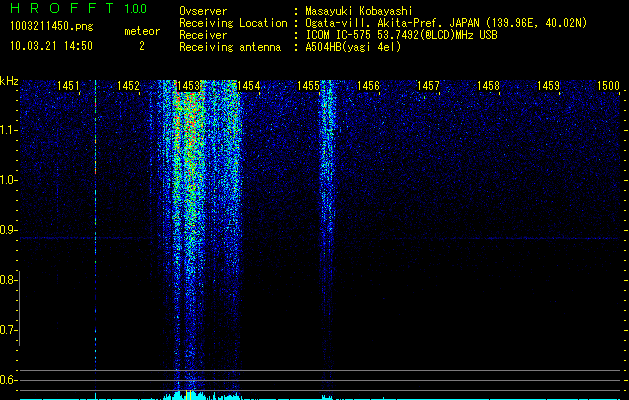Click the narrow meteor echo after 1455

pos(328,233)
